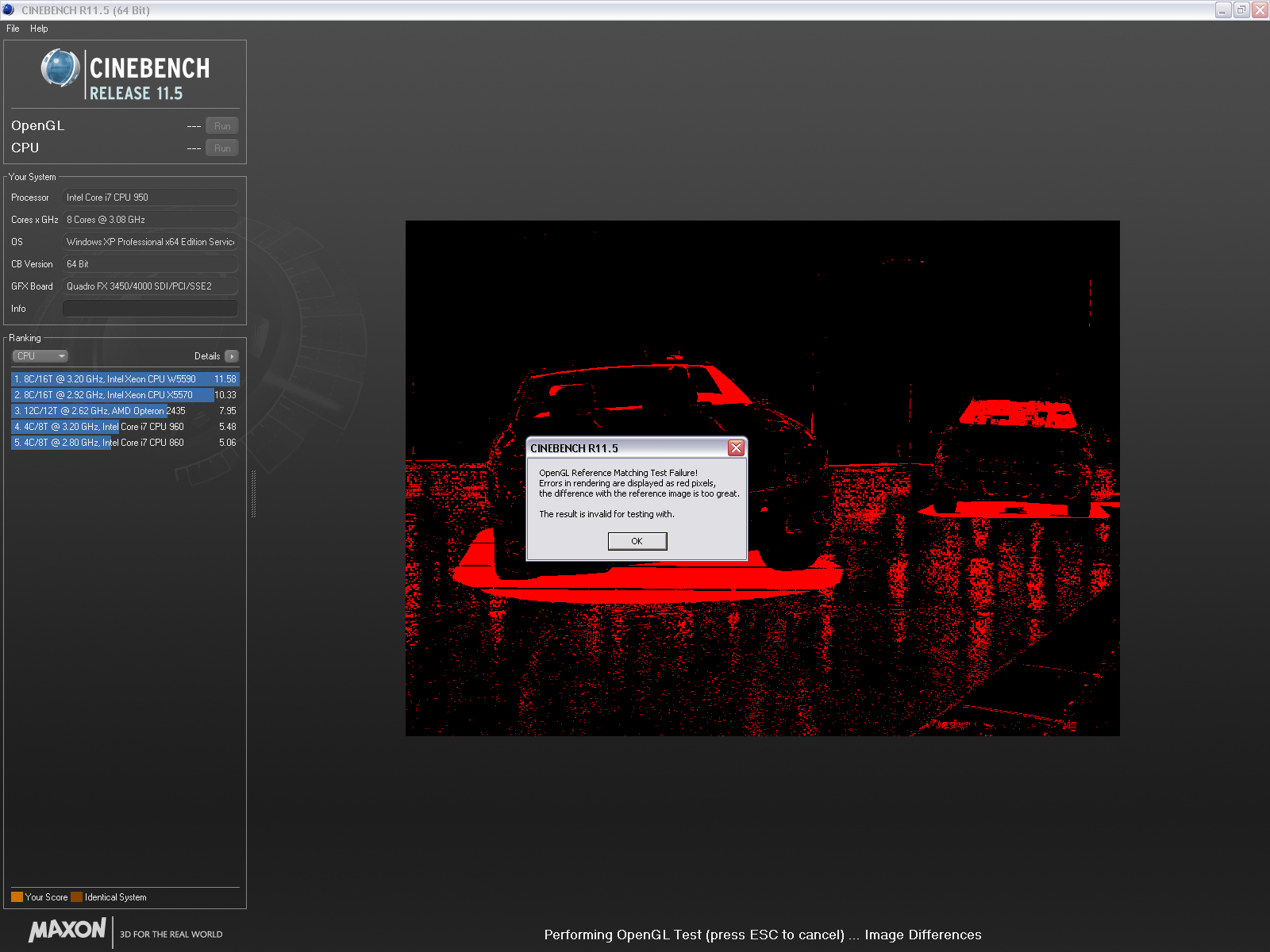
Task: Click the GFX Board field showing Quadro FX
Action: coord(150,286)
